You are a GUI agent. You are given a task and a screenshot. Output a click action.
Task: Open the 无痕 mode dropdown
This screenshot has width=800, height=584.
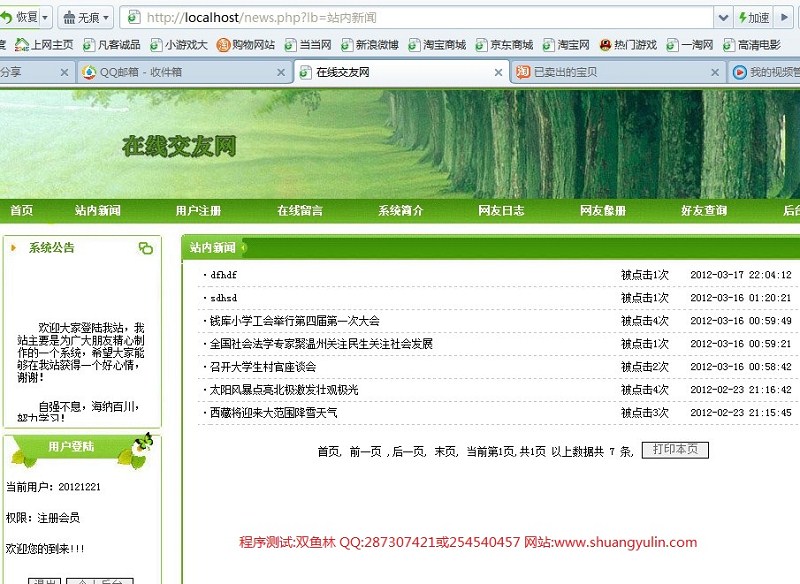tap(106, 18)
